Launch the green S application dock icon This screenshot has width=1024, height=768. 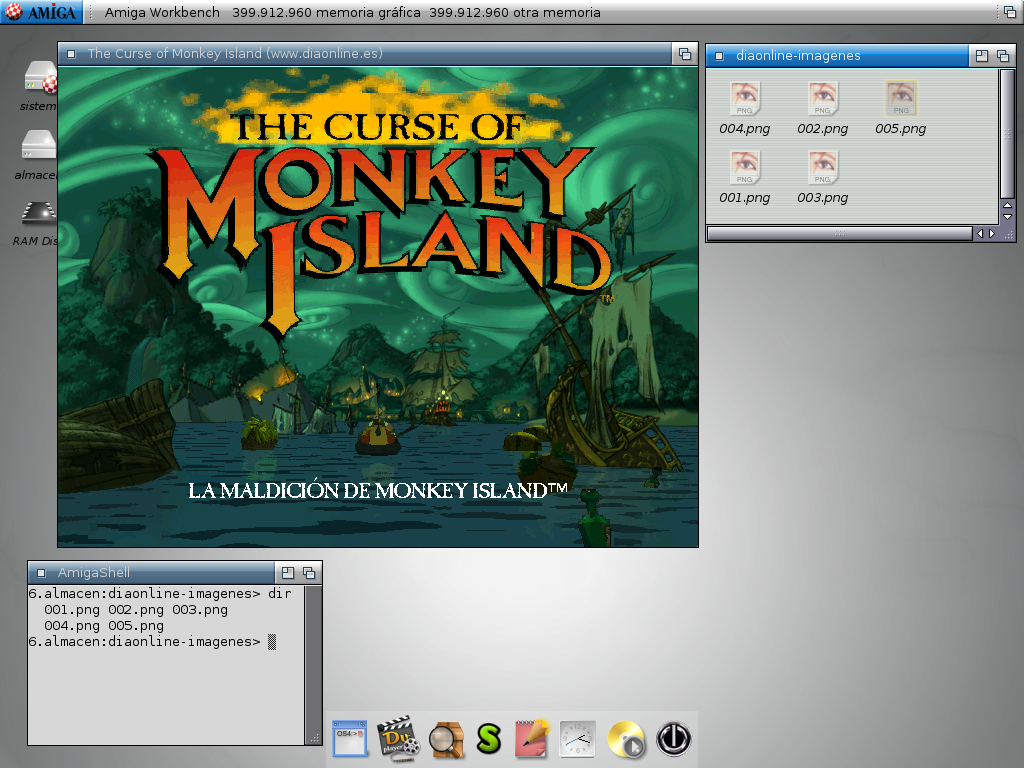pos(488,740)
